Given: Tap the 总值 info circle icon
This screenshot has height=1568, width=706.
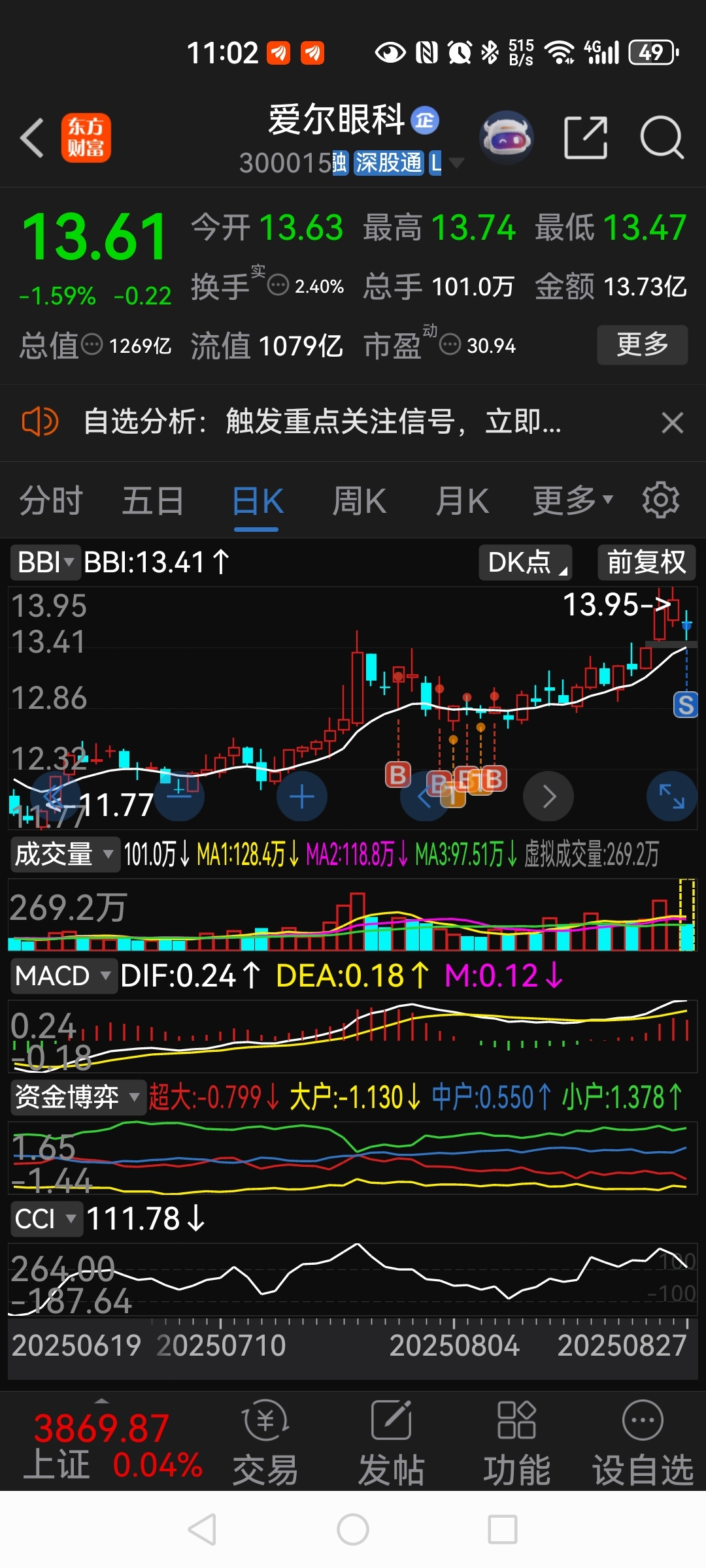Looking at the screenshot, I should 92,344.
